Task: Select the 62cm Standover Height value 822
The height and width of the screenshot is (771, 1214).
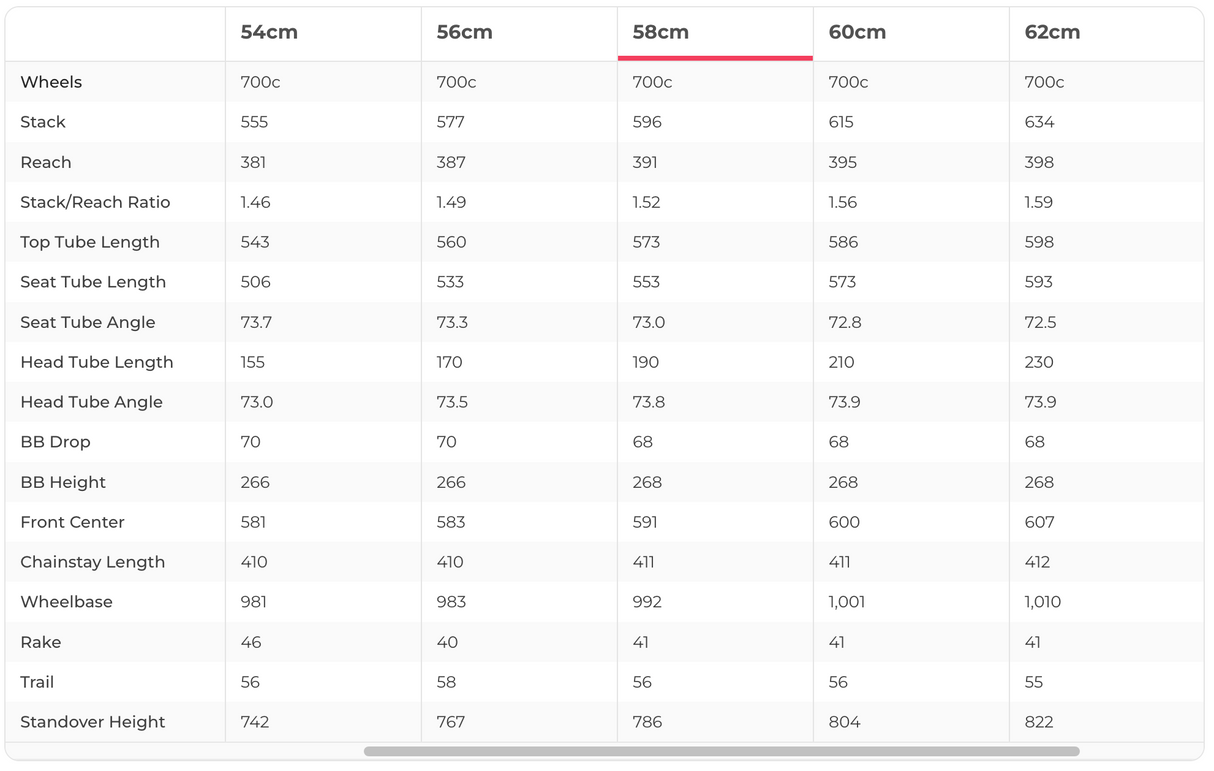Action: [1040, 722]
